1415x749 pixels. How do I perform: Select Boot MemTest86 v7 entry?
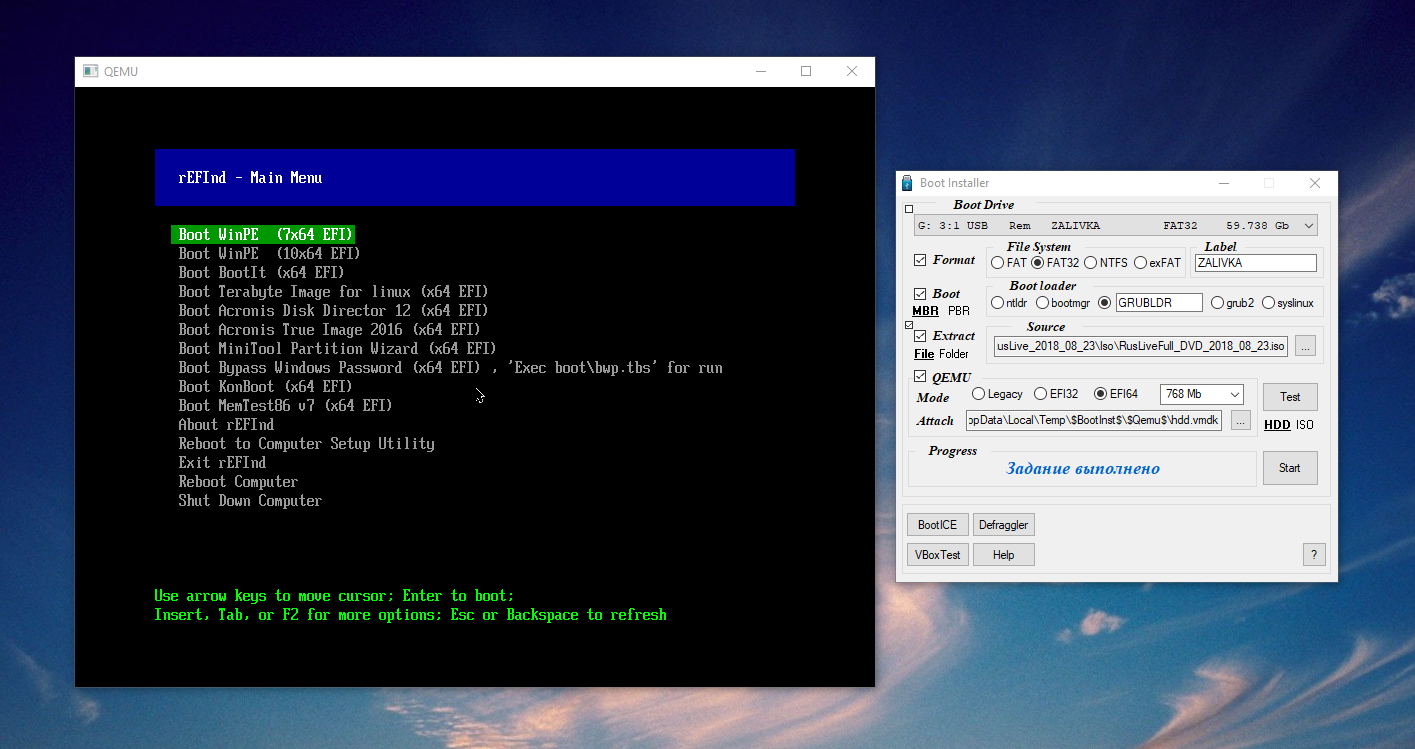(x=285, y=405)
